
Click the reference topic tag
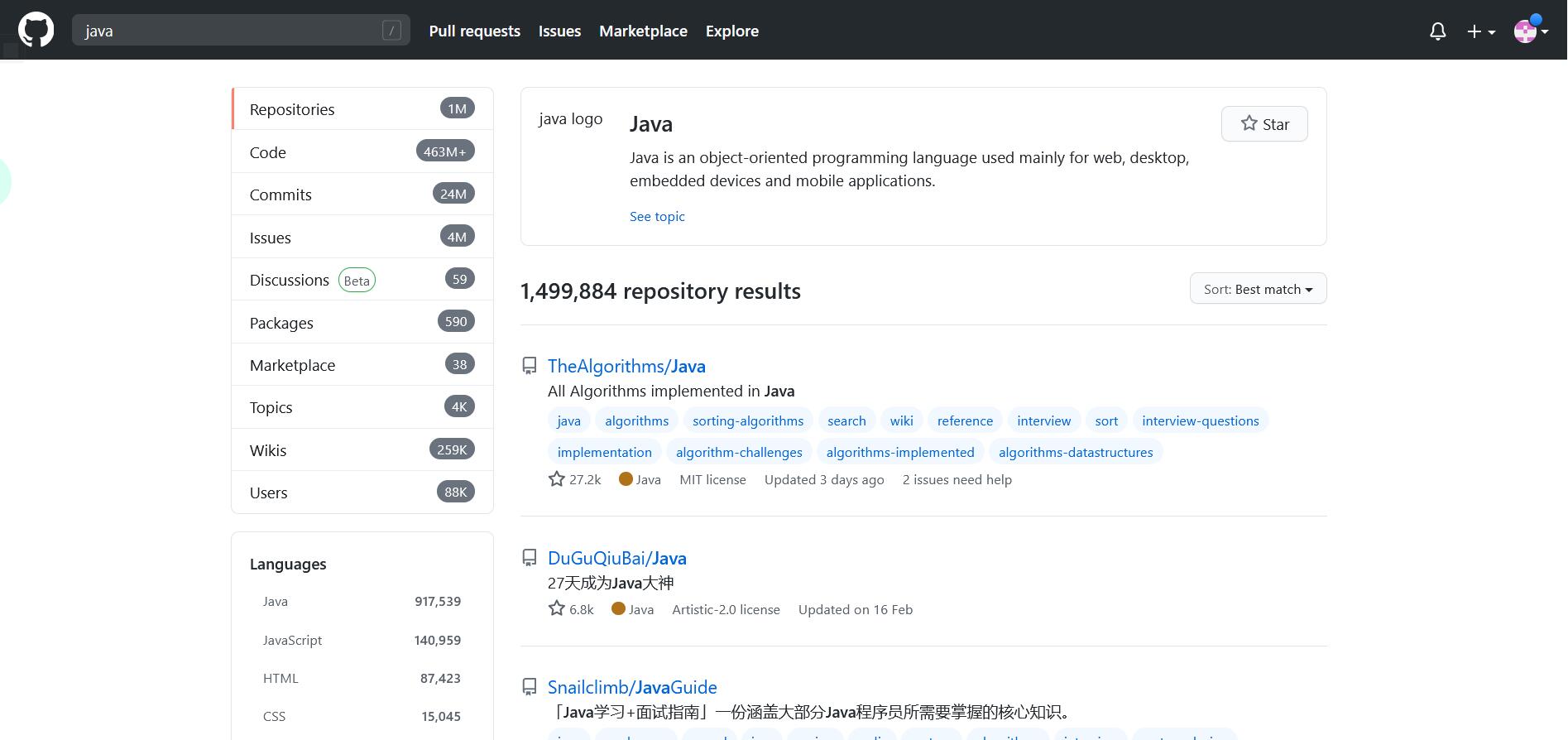pos(965,420)
